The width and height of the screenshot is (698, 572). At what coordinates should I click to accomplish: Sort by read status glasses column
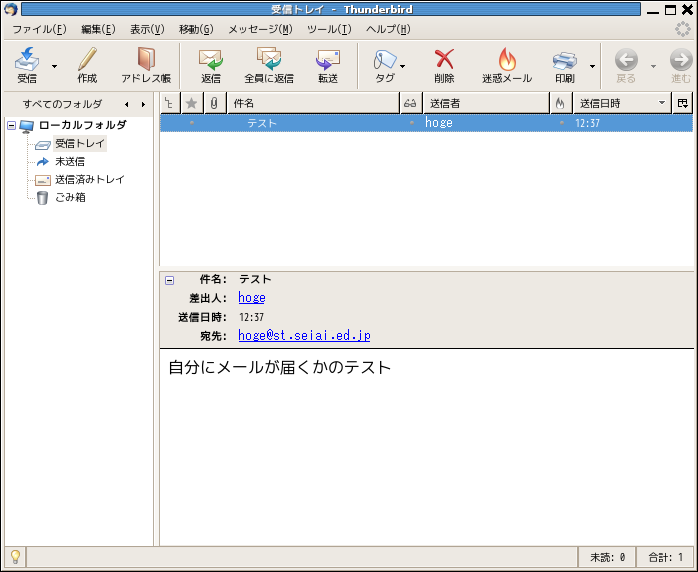click(x=410, y=104)
